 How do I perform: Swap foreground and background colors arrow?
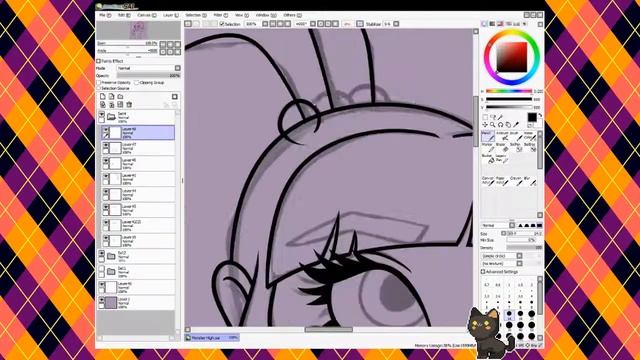click(x=540, y=116)
